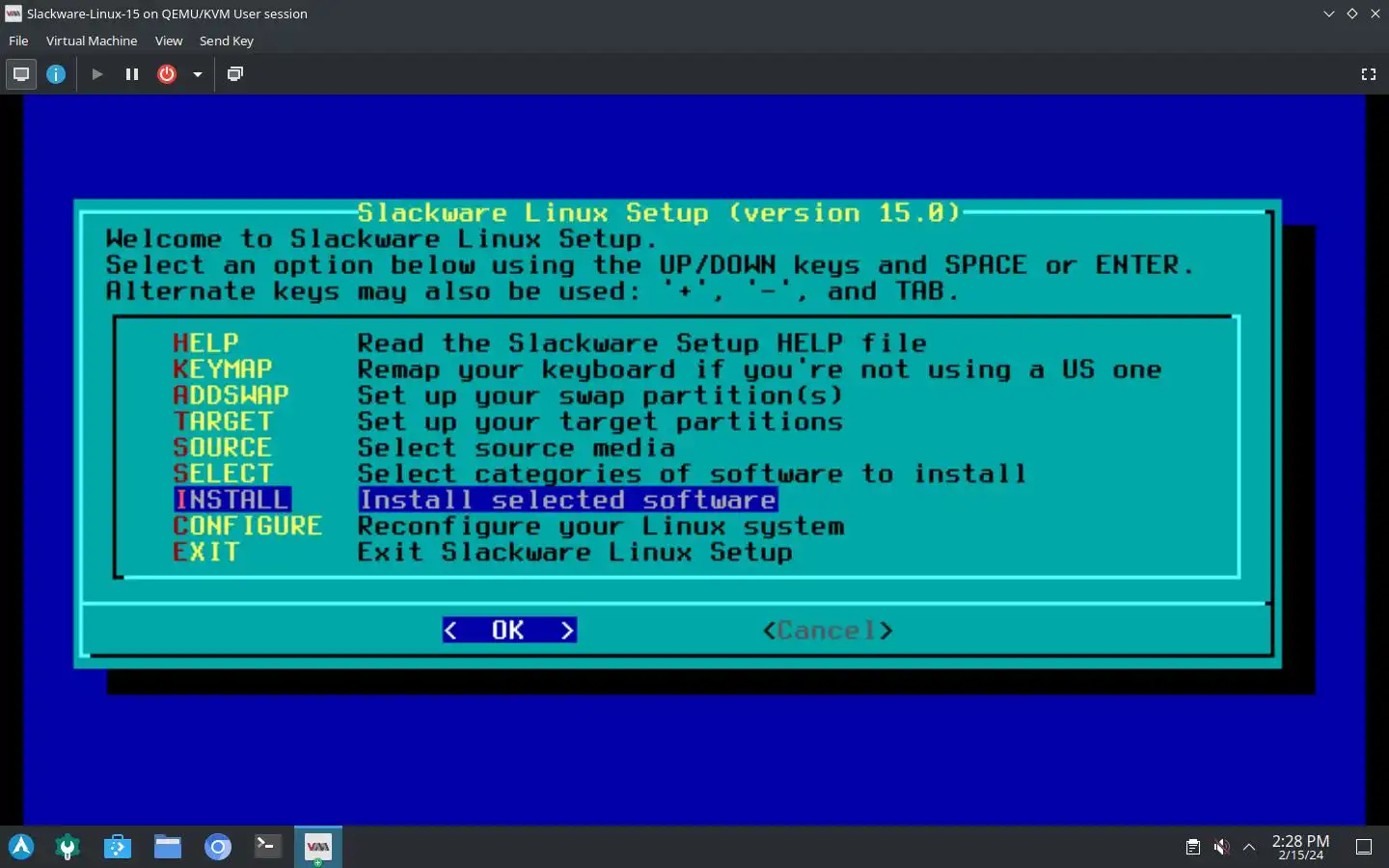Click the virt-manager window title icon
This screenshot has width=1389, height=868.
pyautogui.click(x=13, y=14)
